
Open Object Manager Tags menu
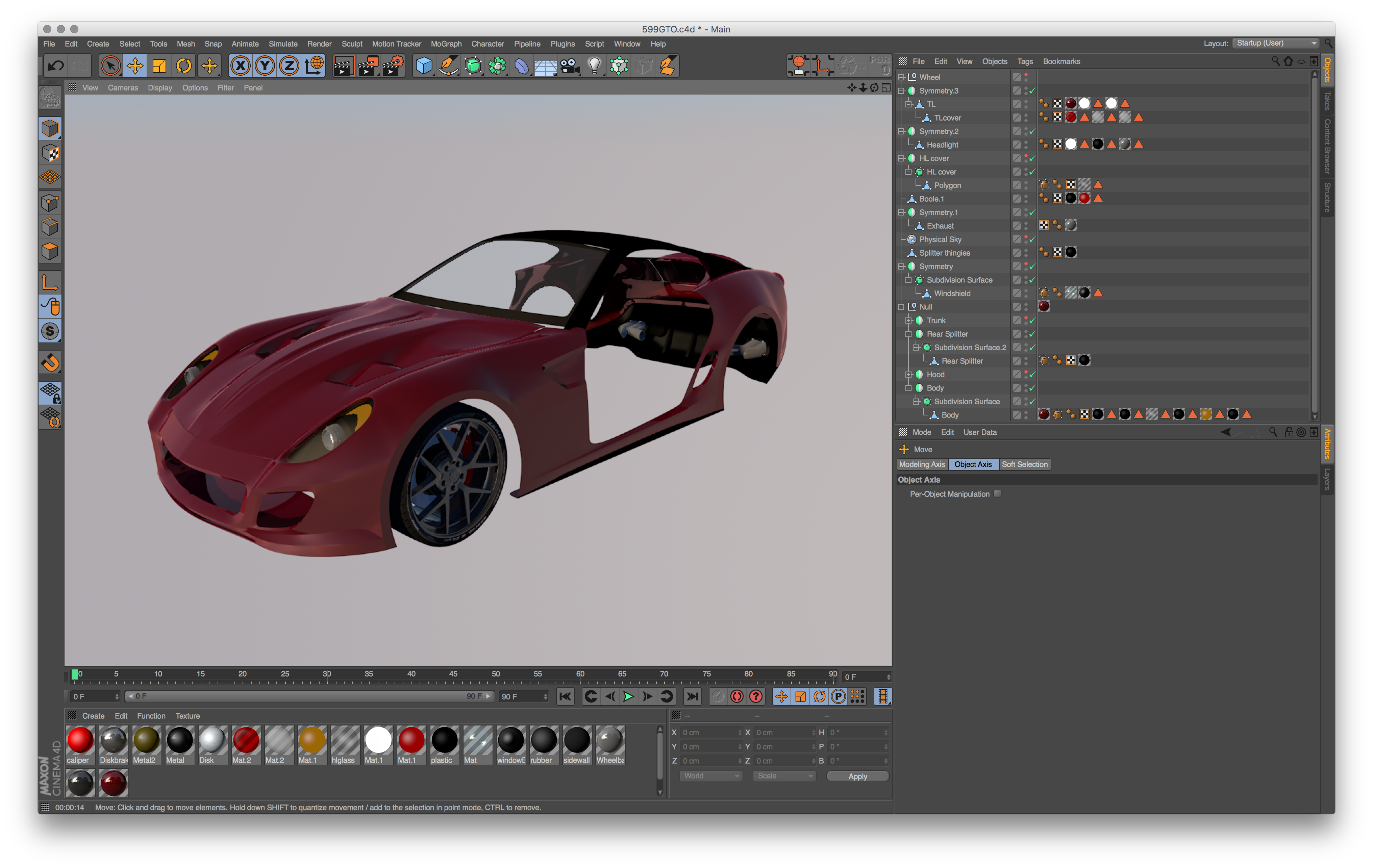point(1025,61)
